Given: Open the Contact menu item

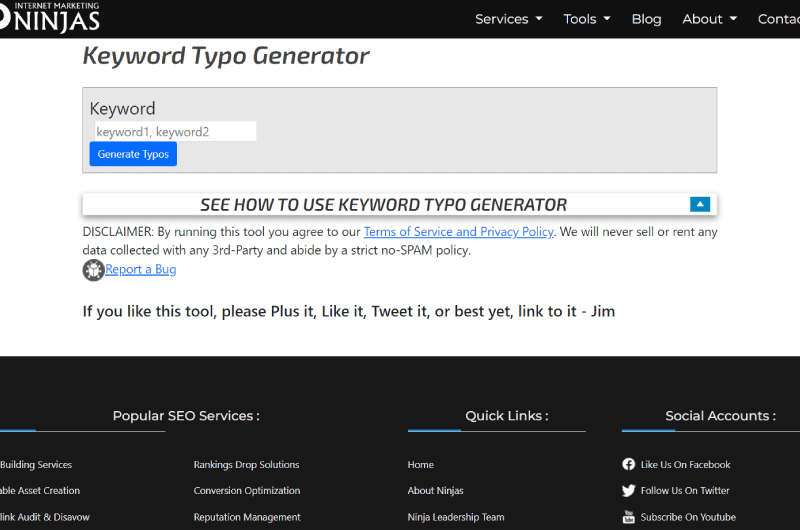Looking at the screenshot, I should coord(779,19).
